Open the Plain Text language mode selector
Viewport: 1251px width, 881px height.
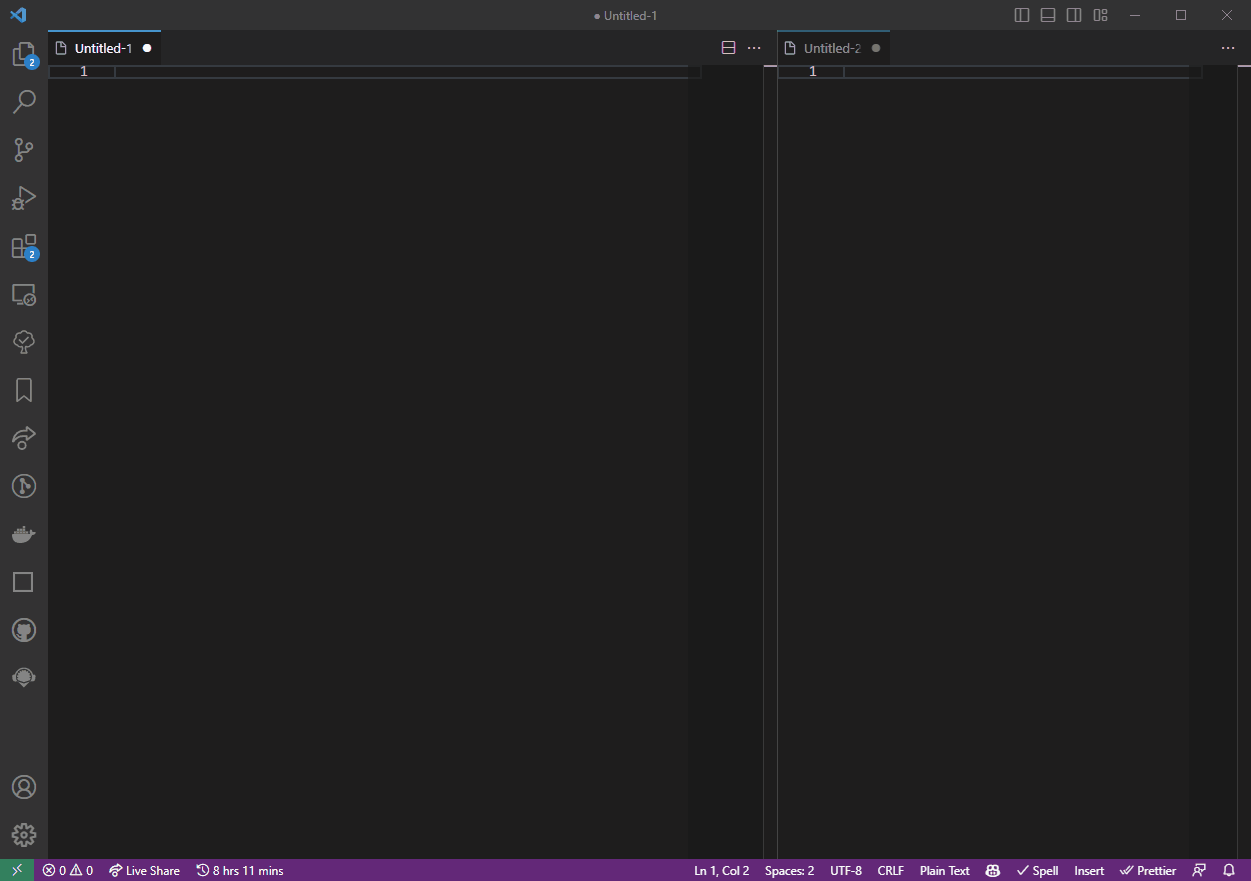pos(943,870)
